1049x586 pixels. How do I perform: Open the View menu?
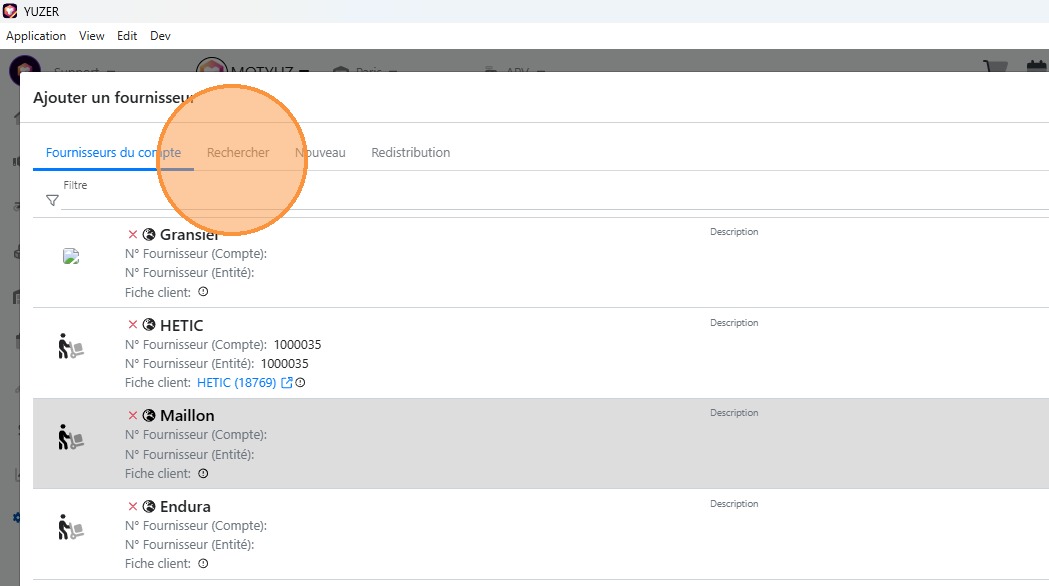coord(92,36)
